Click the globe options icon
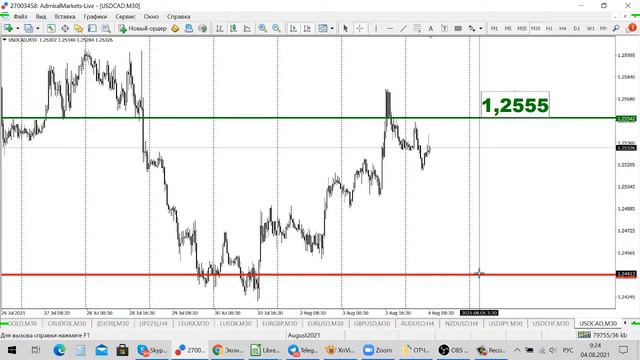The image size is (640, 360). [202, 28]
